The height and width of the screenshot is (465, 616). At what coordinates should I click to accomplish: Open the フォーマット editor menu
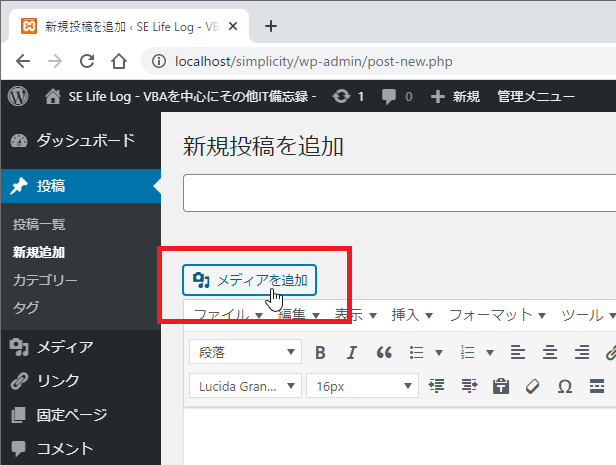click(x=497, y=314)
